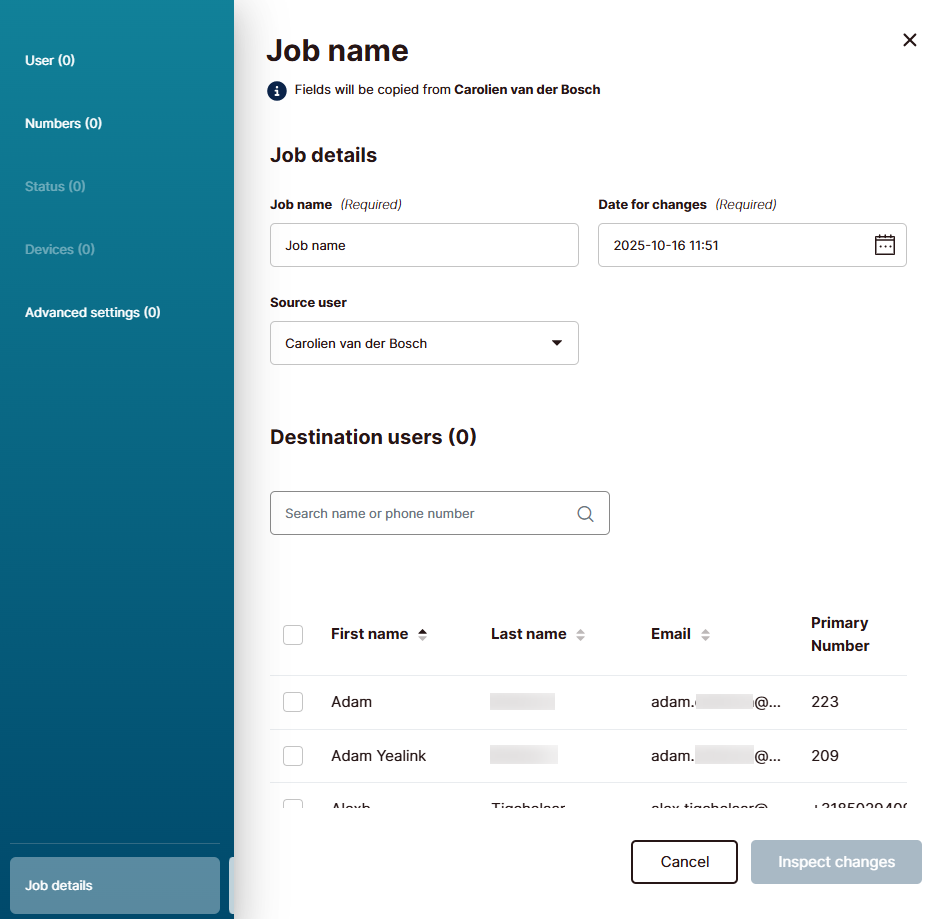Open the calendar date picker icon
This screenshot has height=919, width=933.
884,245
